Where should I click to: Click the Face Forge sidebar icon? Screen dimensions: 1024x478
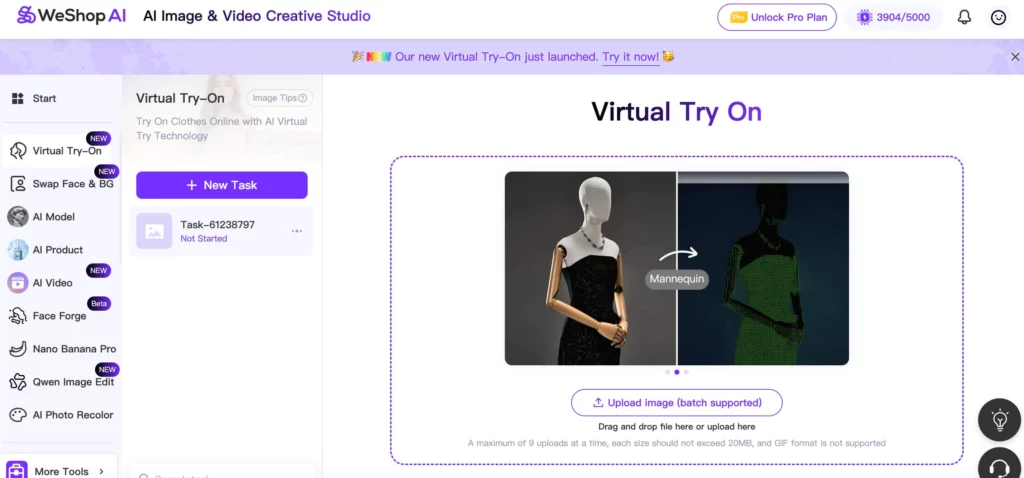click(x=18, y=316)
